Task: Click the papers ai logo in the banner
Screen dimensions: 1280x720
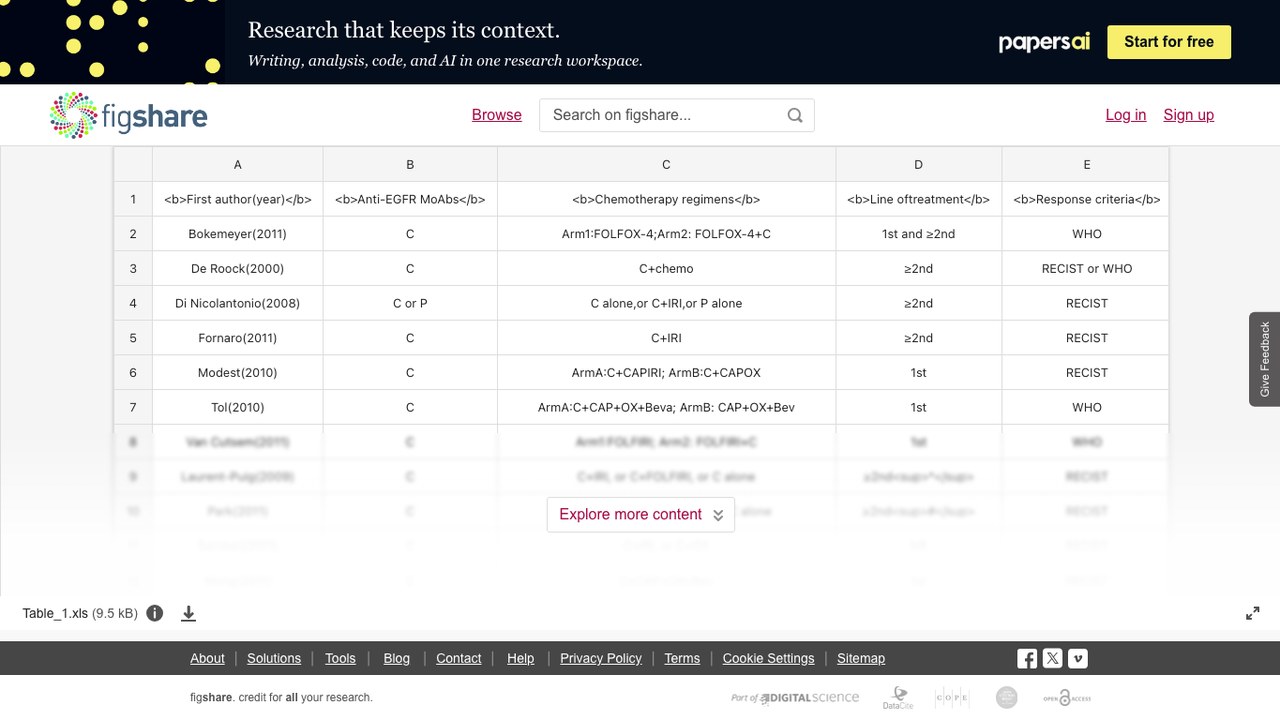Action: tap(1044, 42)
